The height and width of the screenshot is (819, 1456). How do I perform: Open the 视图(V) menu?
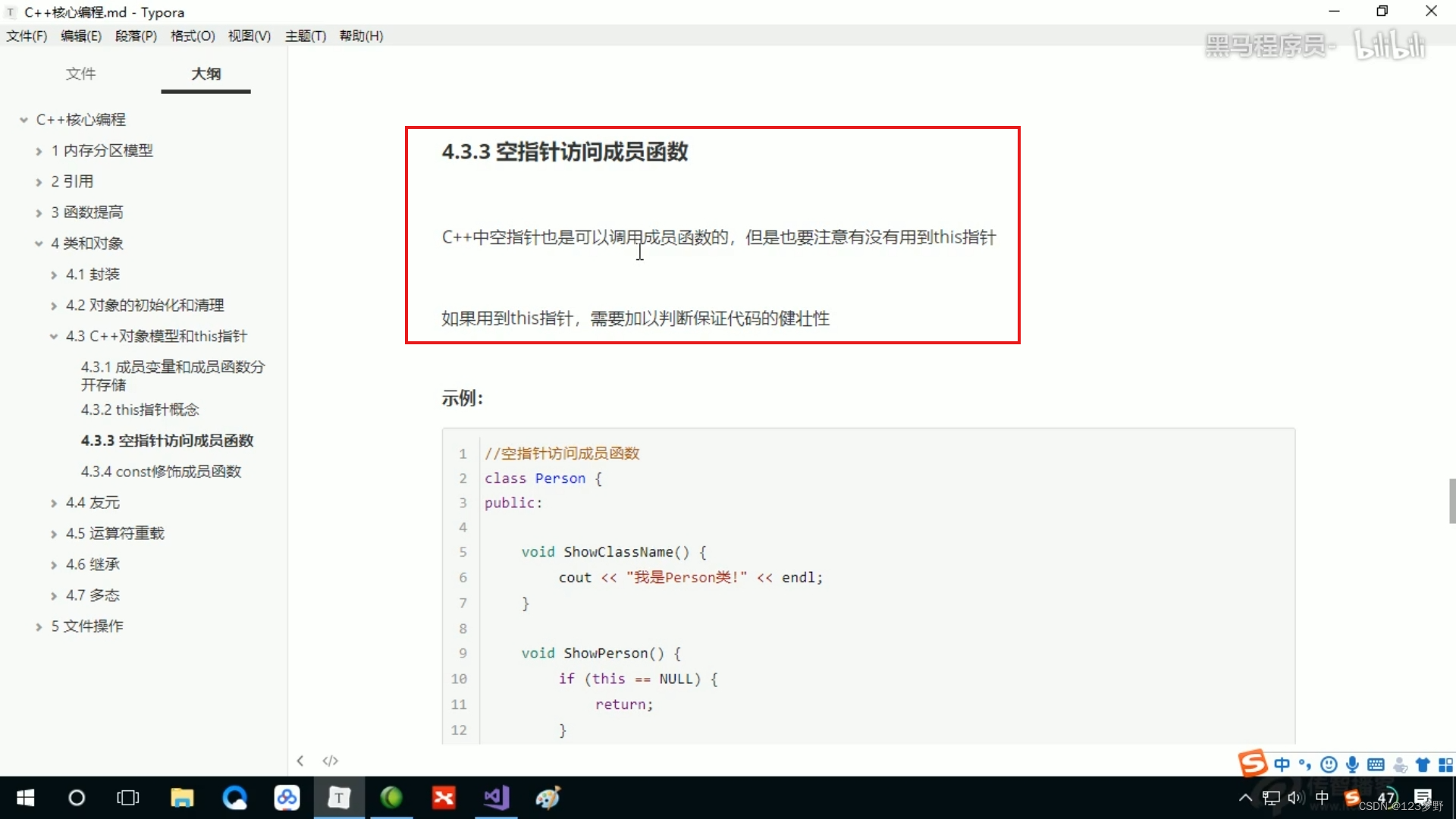pyautogui.click(x=249, y=36)
